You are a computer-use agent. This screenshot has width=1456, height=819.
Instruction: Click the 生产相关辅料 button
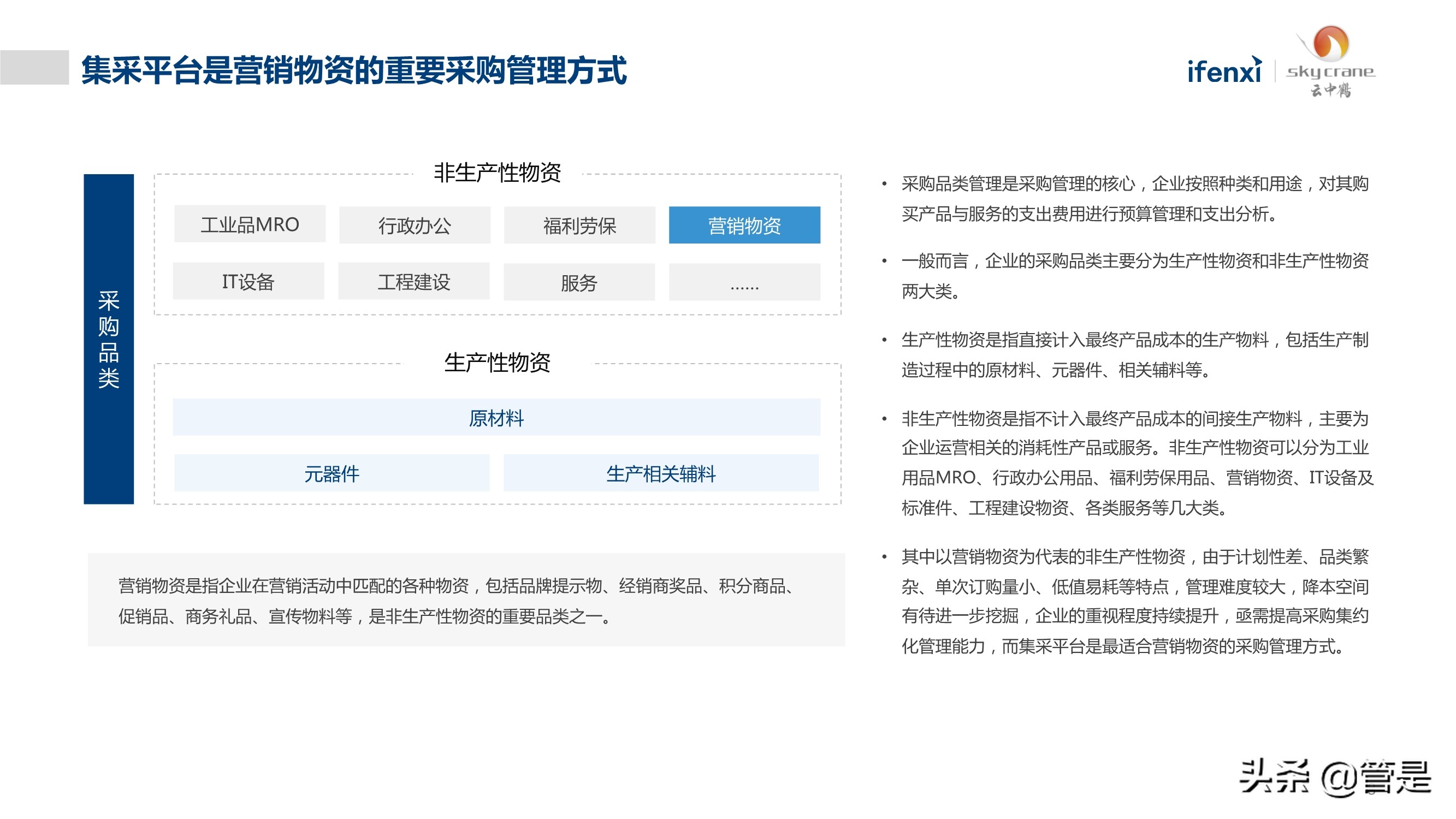tap(662, 475)
